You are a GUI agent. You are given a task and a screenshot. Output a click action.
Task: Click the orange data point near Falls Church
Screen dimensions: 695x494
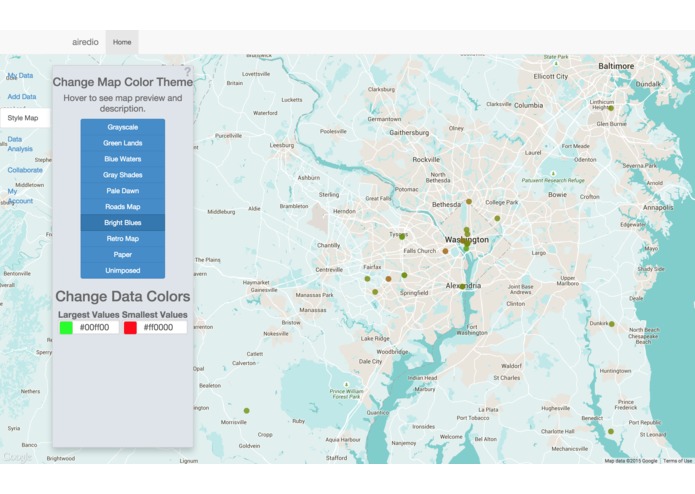(445, 251)
